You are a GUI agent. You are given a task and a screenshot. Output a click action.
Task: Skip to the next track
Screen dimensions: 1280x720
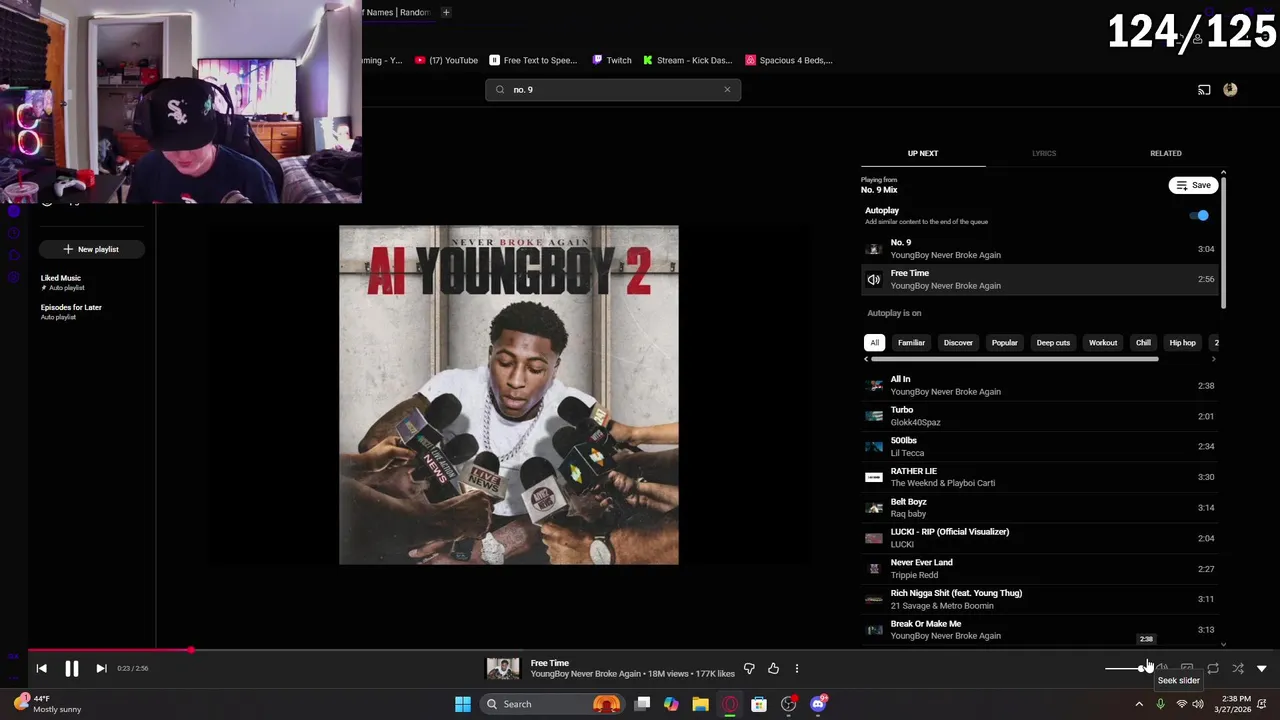point(101,669)
